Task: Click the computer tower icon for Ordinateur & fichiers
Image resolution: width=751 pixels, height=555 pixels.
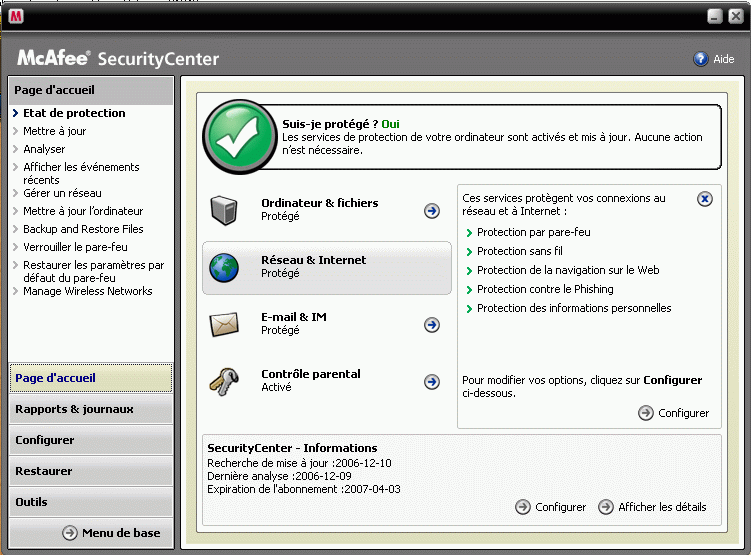Action: pyautogui.click(x=224, y=210)
